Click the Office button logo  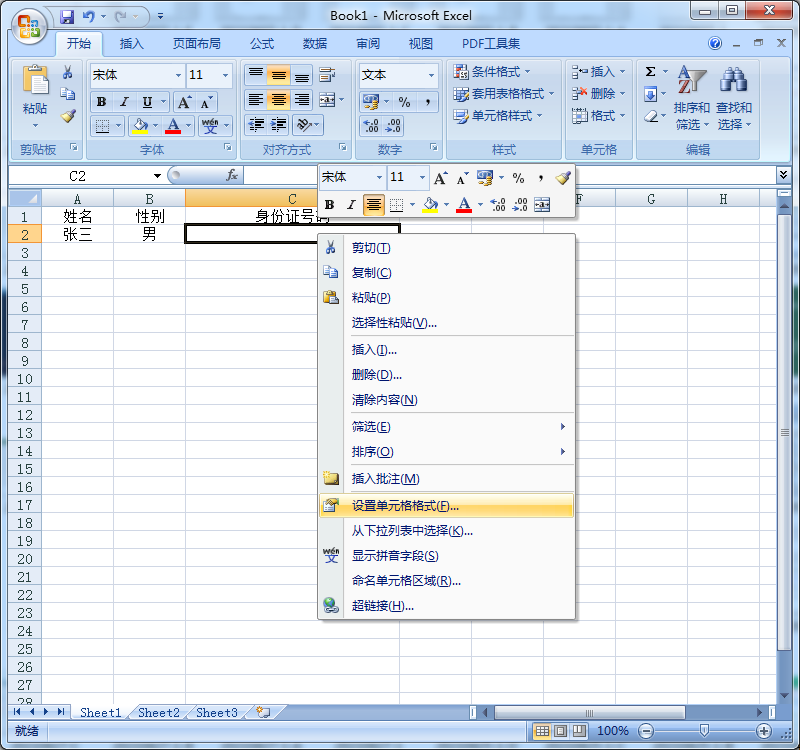29,26
